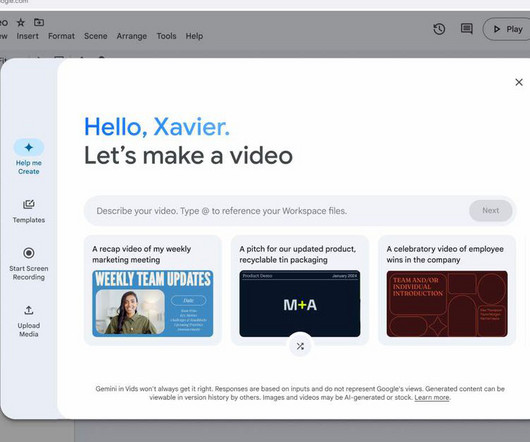
Task: Open the comments icon
Action: tap(467, 29)
